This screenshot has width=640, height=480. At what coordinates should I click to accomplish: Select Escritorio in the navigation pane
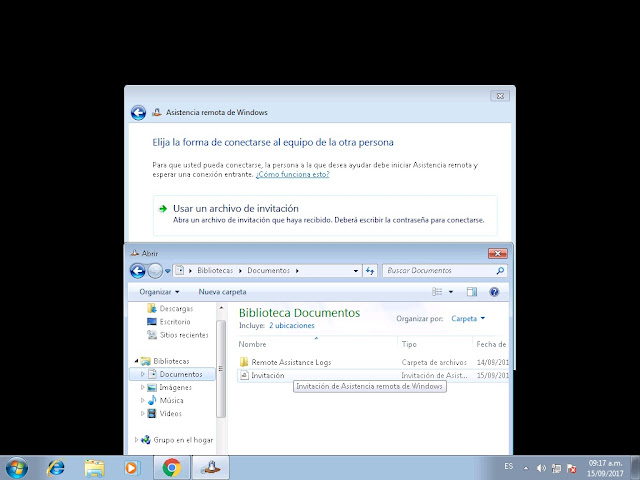(x=169, y=322)
